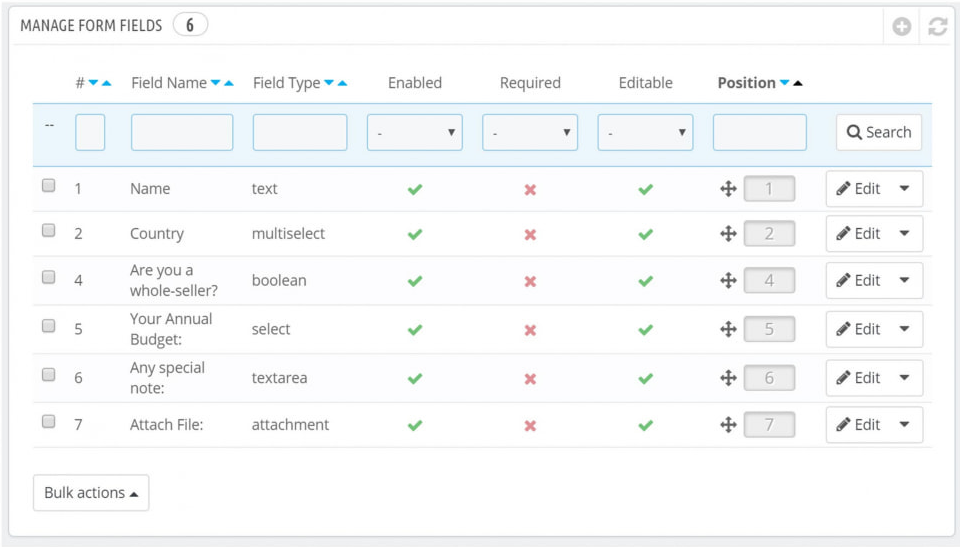
Task: Expand Edit options arrow for special note row
Action: pyautogui.click(x=904, y=378)
